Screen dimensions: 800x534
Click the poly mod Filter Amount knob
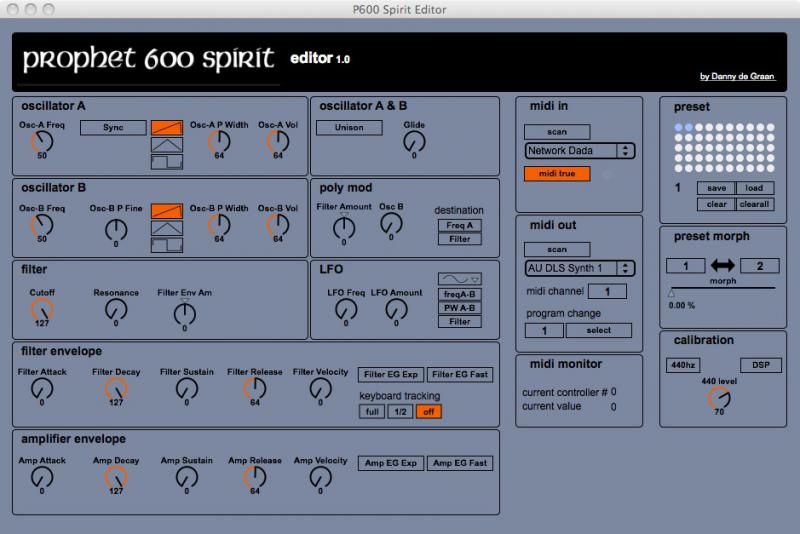click(344, 227)
